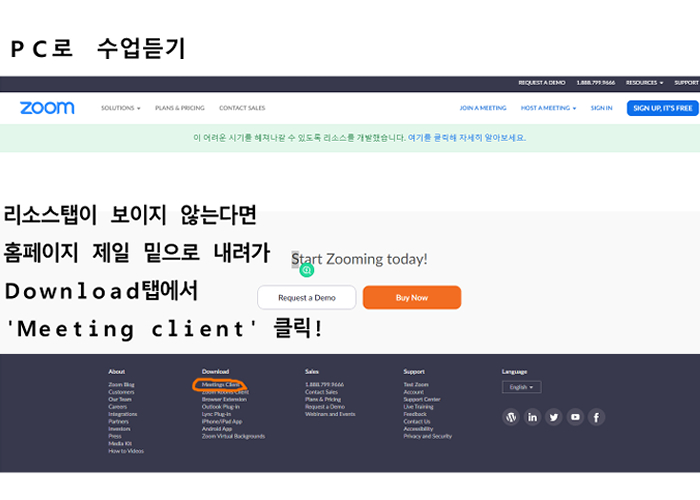Open Test Zoom in the Support column
Viewport: 700px width, 500px height.
pos(416,384)
